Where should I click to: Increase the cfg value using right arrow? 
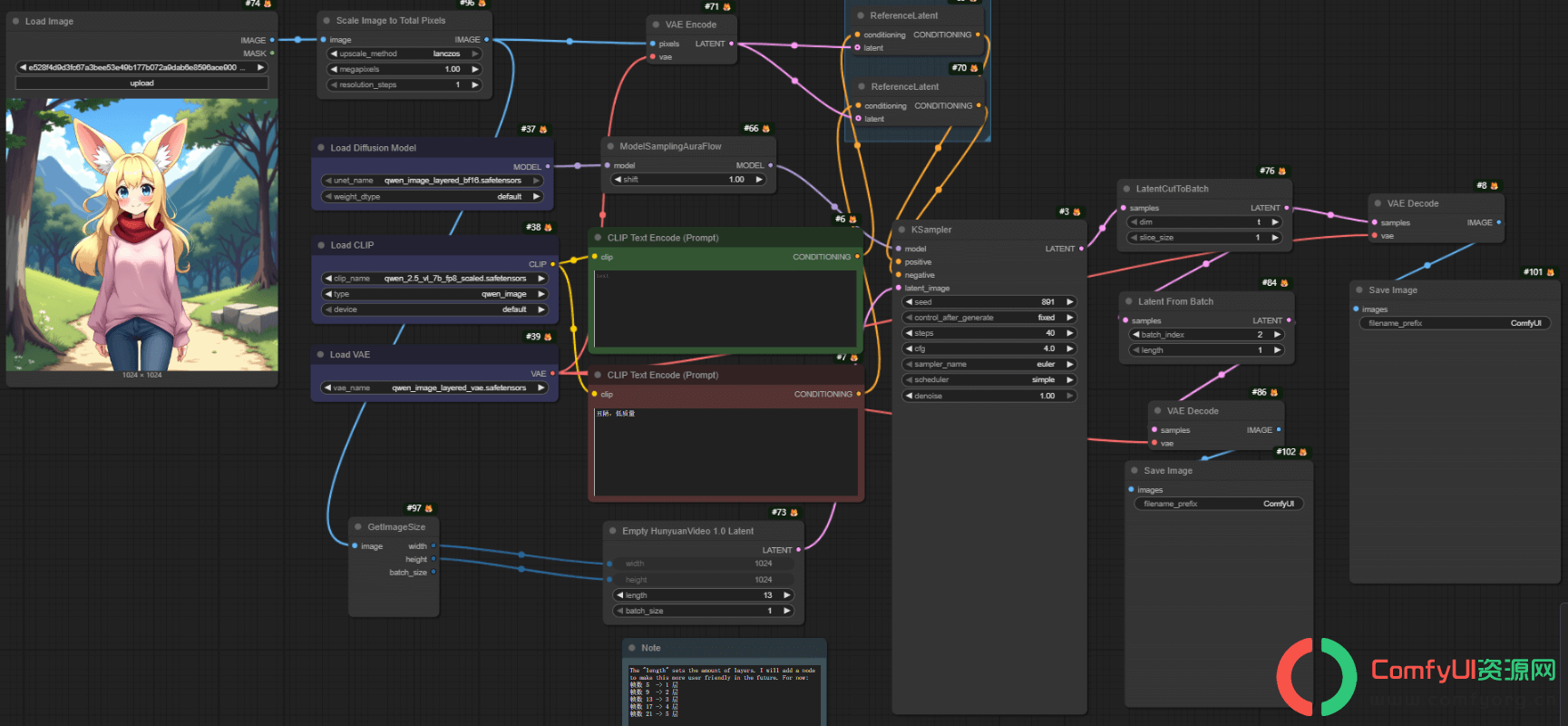point(1069,348)
